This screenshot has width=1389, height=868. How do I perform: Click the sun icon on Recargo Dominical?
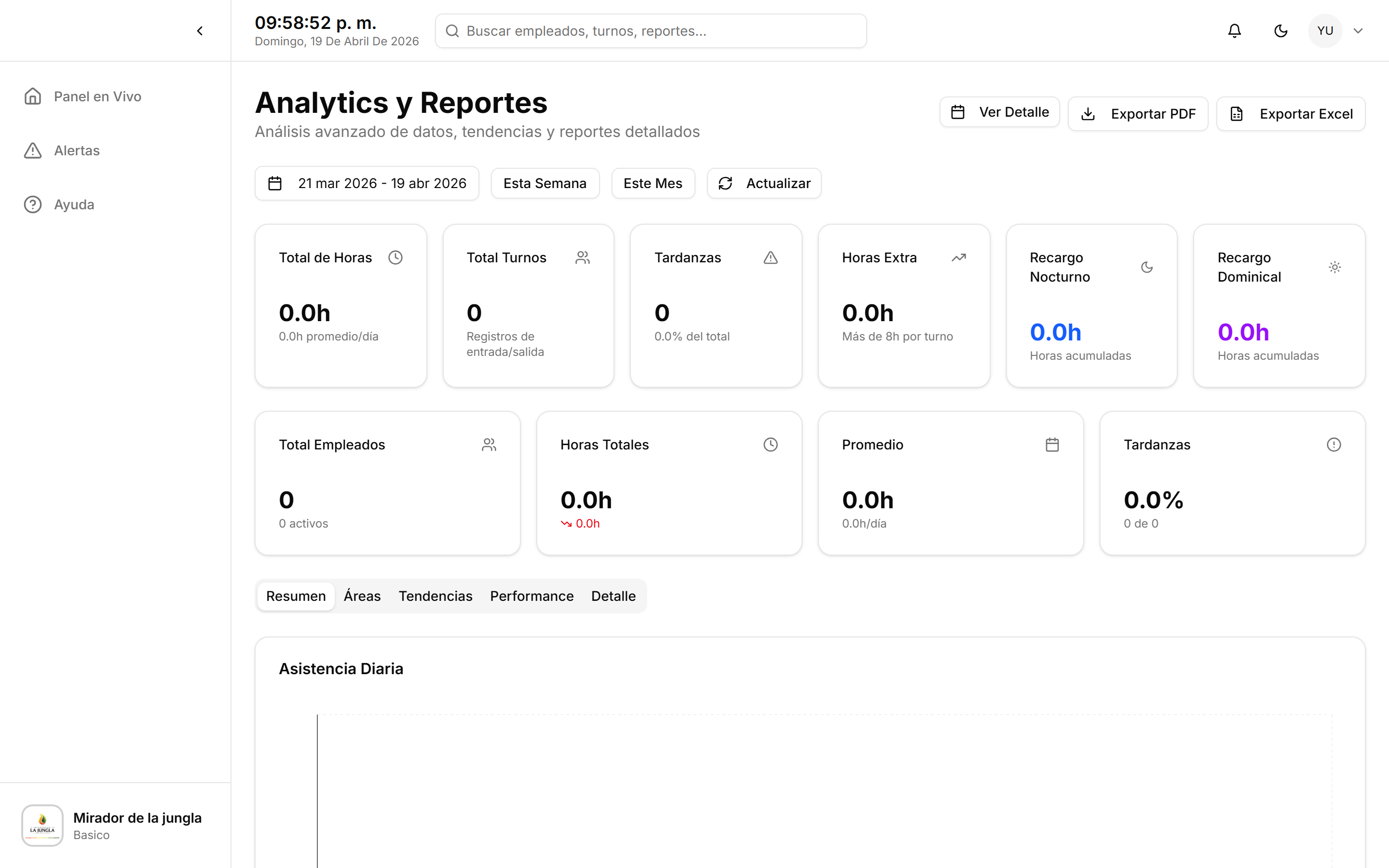coord(1335,267)
